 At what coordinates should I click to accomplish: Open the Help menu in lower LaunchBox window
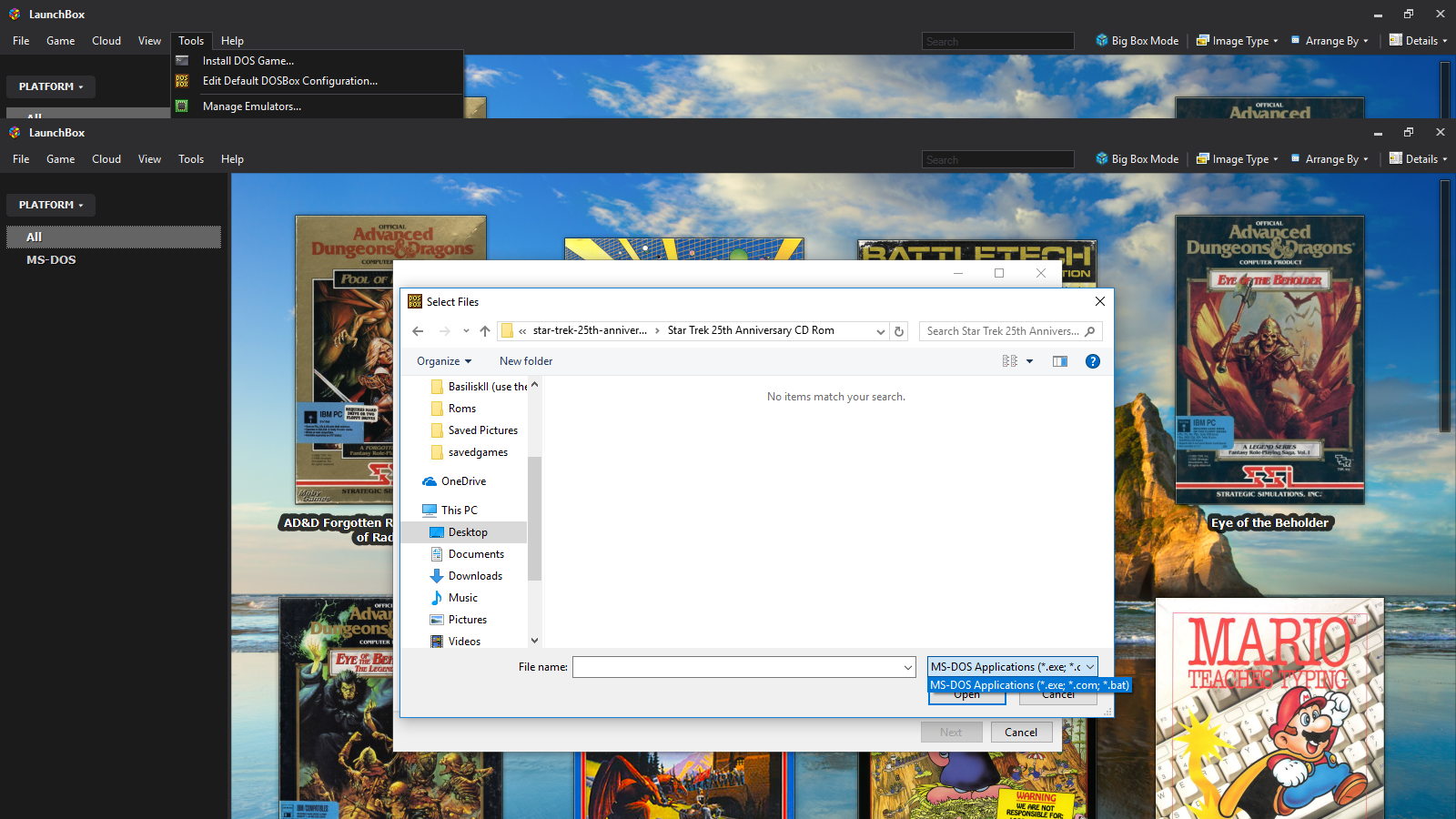232,159
